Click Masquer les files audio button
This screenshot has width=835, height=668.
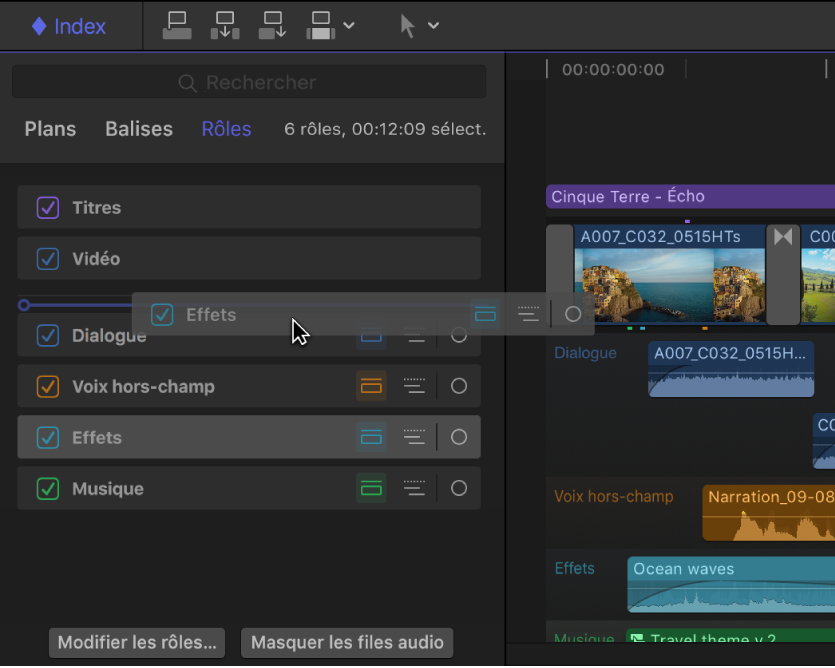pos(347,642)
